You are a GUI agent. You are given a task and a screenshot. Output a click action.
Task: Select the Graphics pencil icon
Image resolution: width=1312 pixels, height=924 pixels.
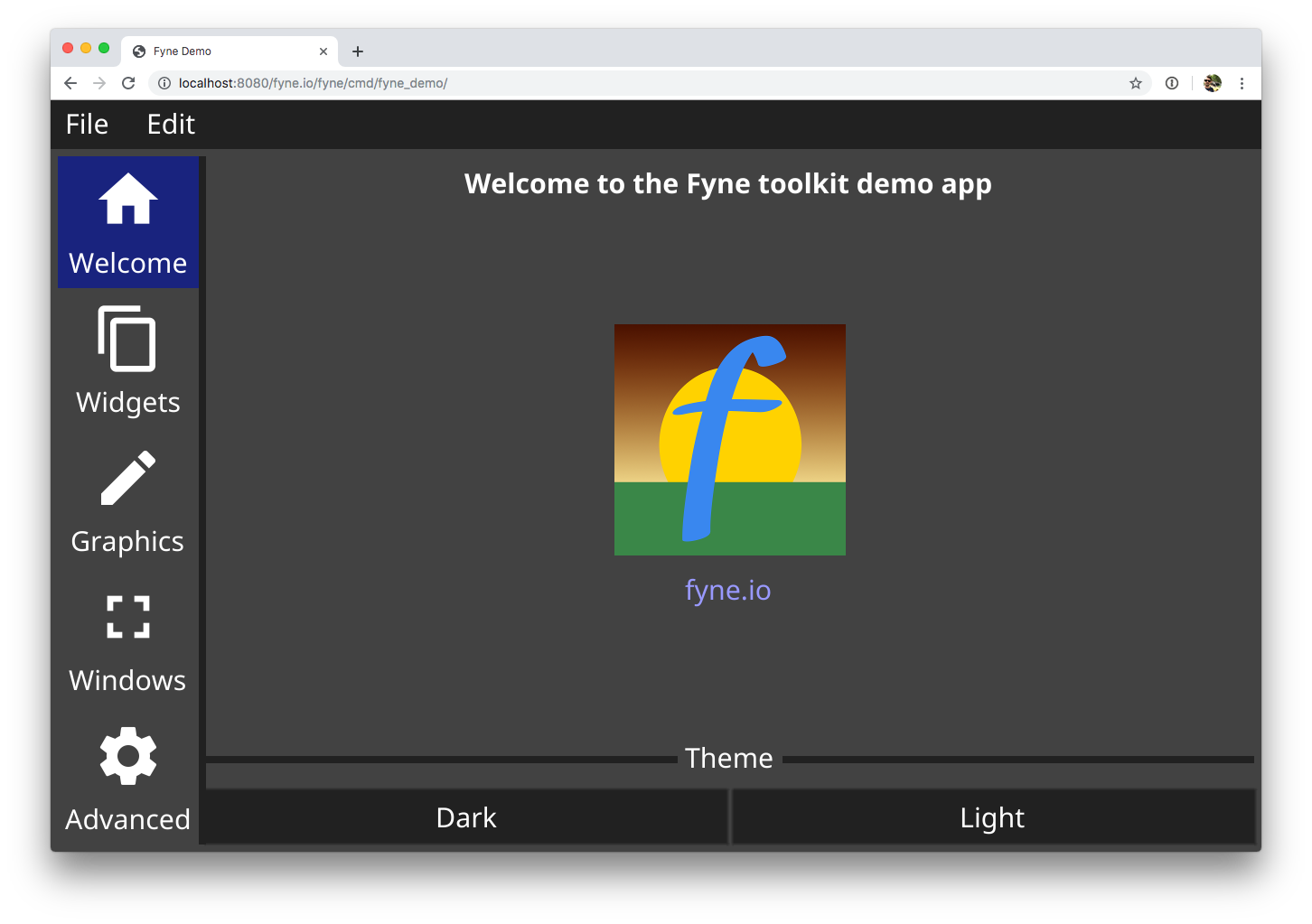tap(128, 478)
